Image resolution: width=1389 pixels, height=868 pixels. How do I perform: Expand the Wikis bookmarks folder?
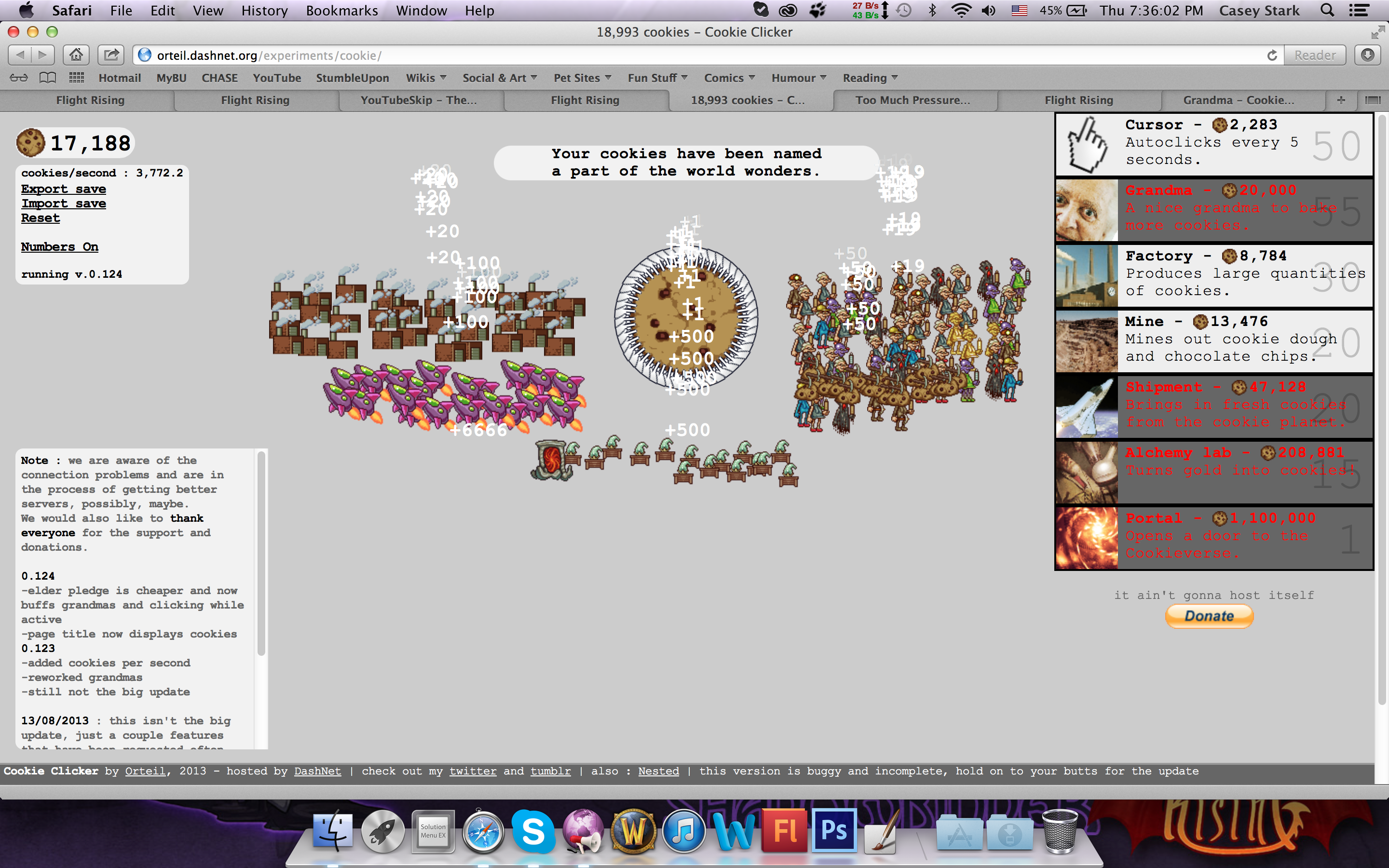(425, 78)
